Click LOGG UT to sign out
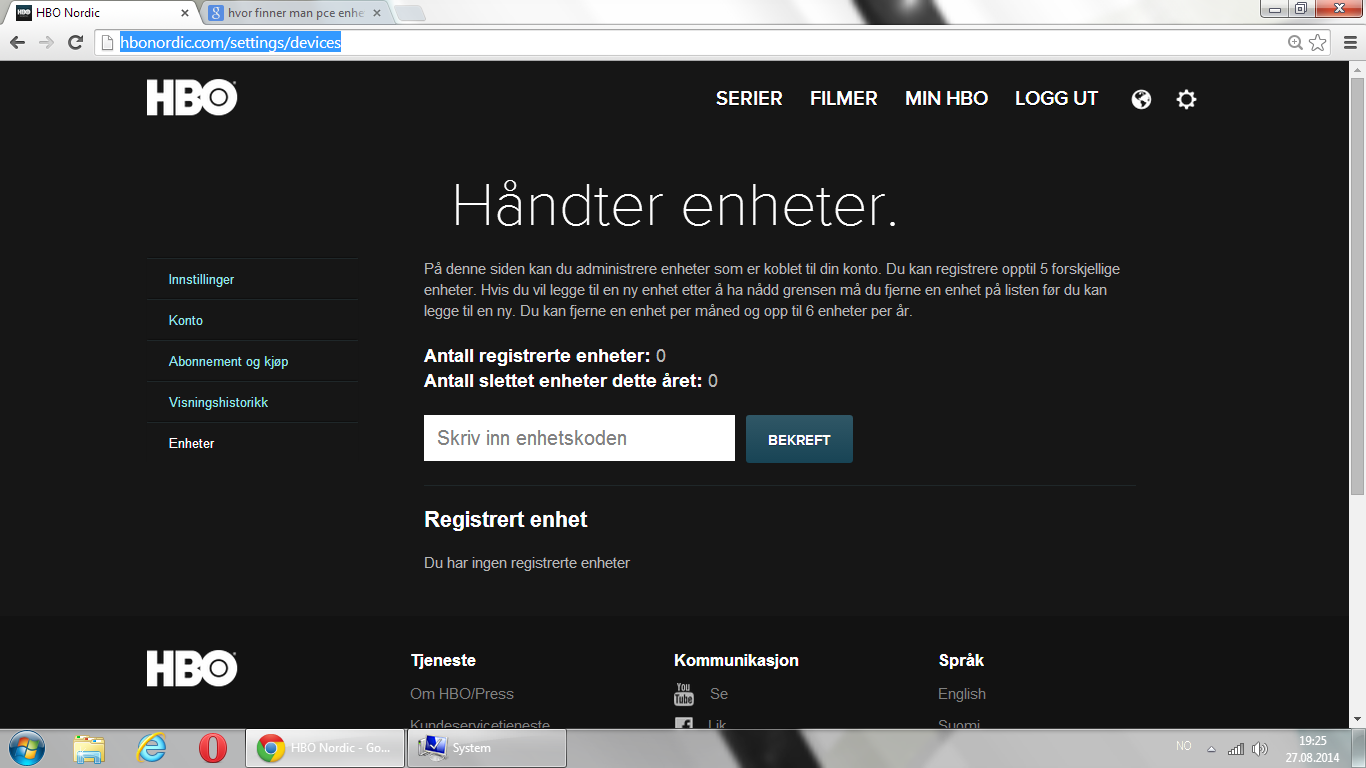 click(x=1057, y=98)
